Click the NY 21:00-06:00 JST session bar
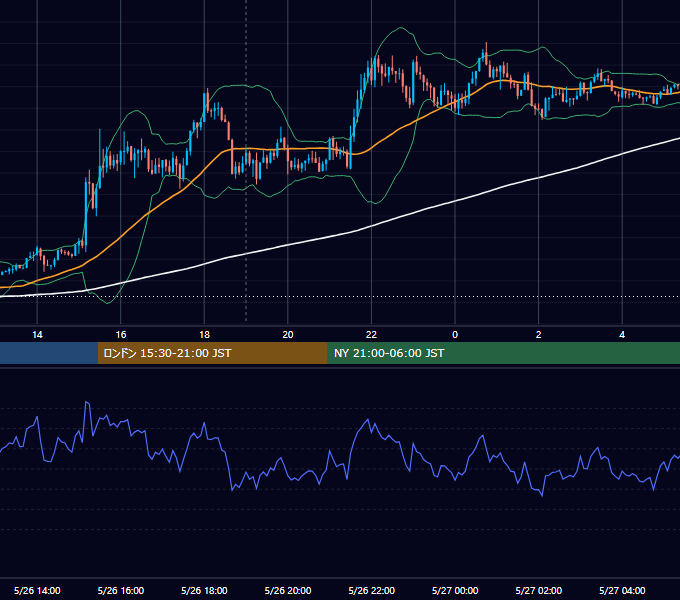This screenshot has height=600, width=680. click(503, 353)
